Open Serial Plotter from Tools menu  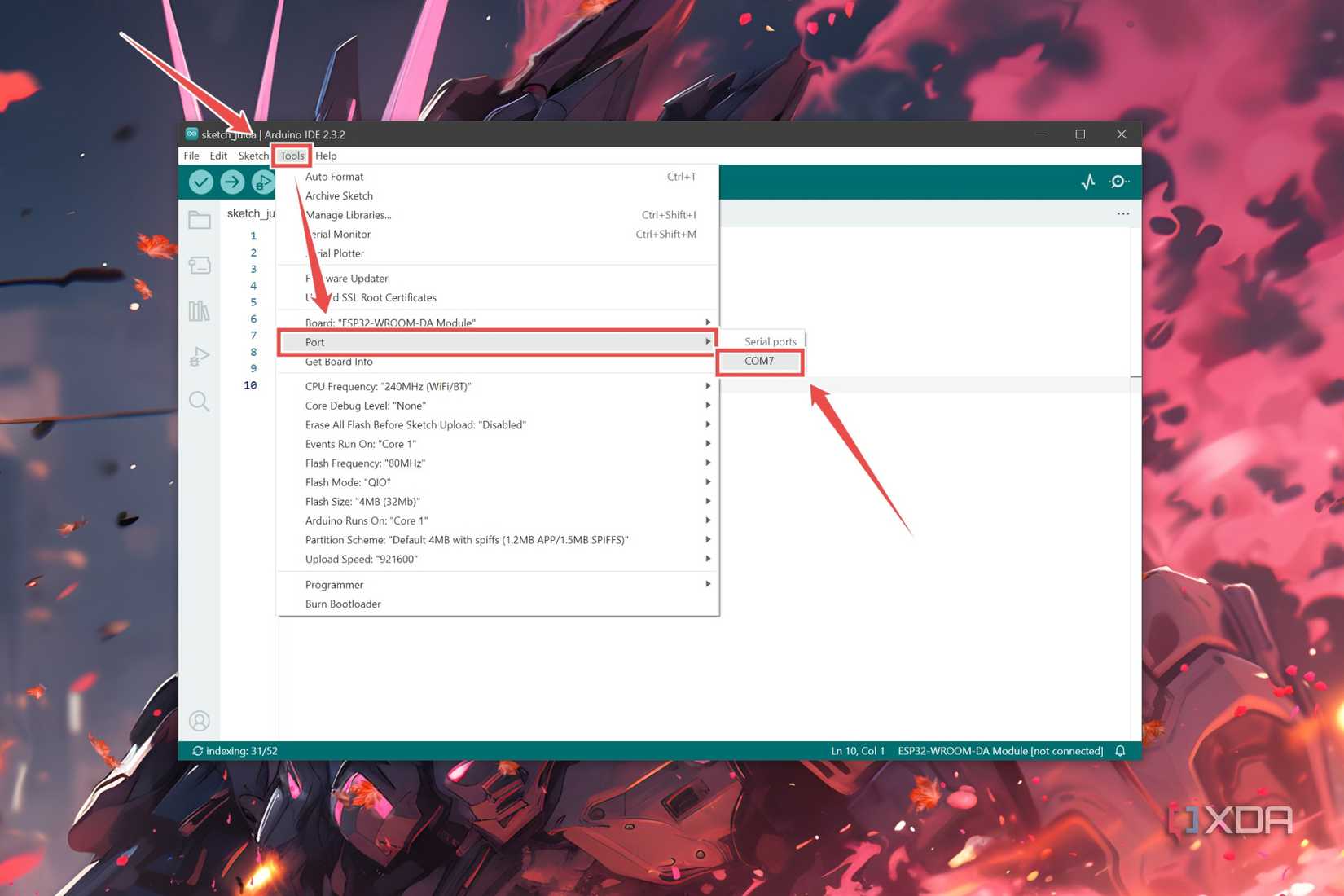pos(498,253)
